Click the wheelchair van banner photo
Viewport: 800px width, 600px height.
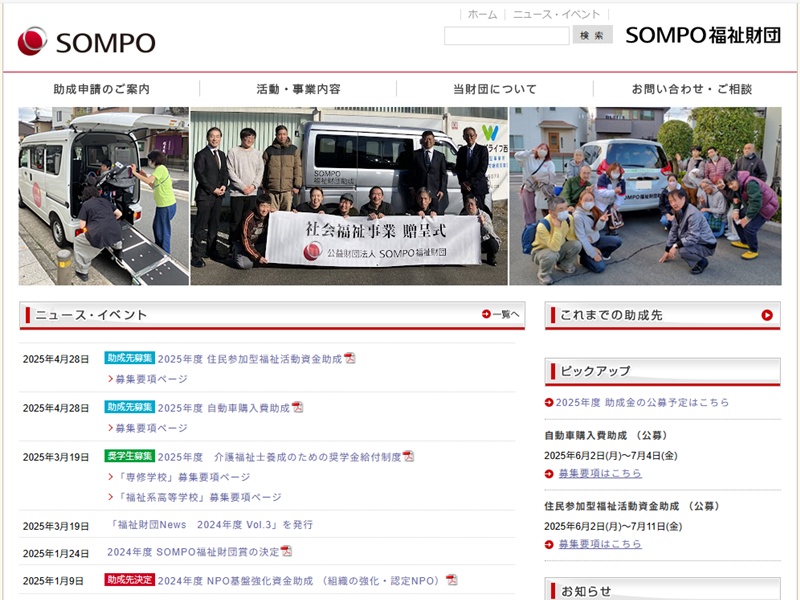coord(104,196)
